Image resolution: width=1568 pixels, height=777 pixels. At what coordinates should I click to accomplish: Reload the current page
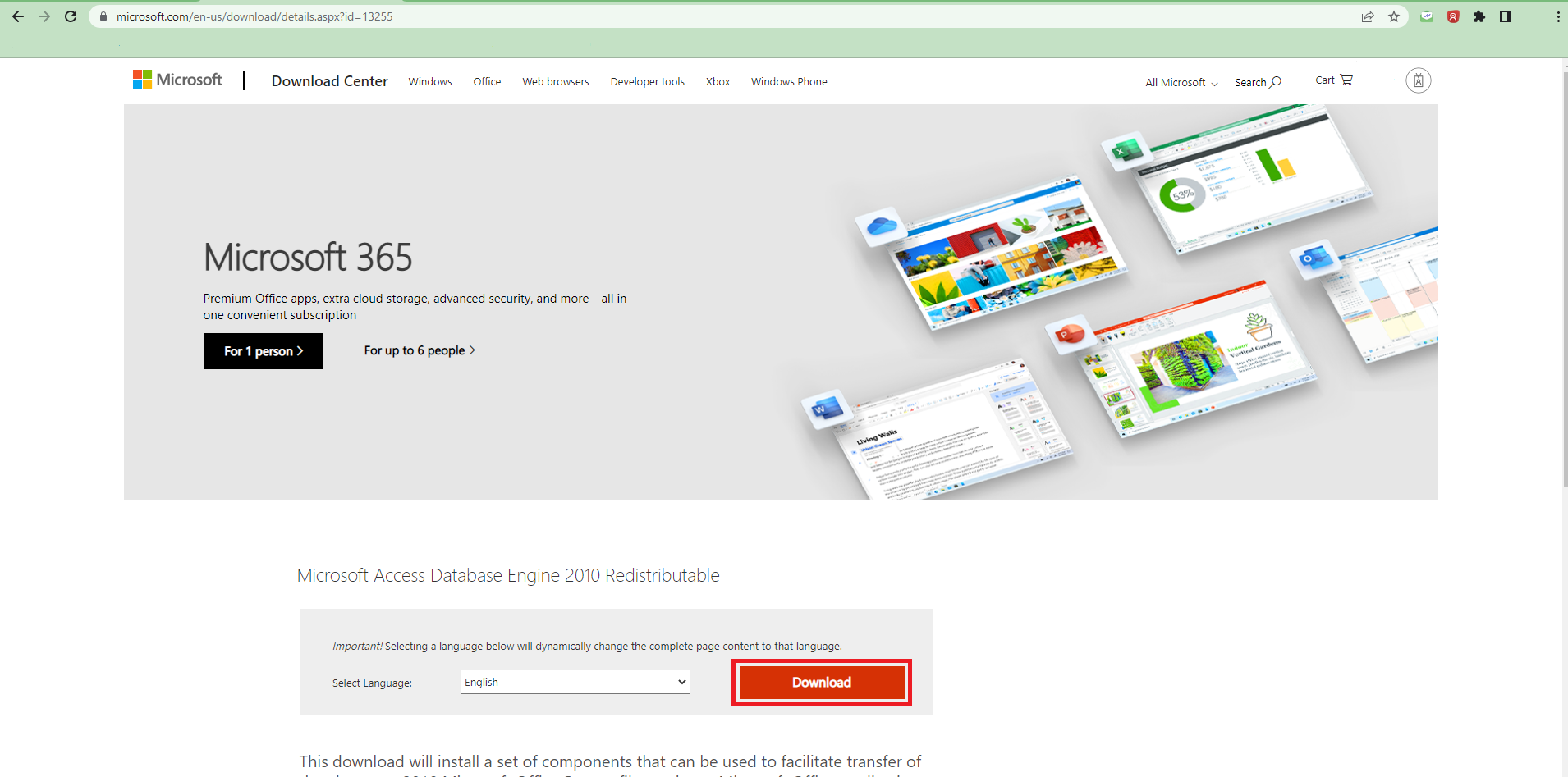click(71, 16)
